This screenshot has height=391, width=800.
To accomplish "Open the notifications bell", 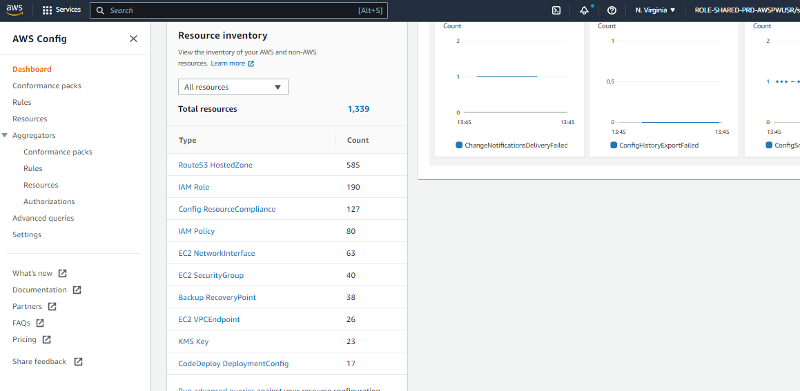I will click(585, 10).
